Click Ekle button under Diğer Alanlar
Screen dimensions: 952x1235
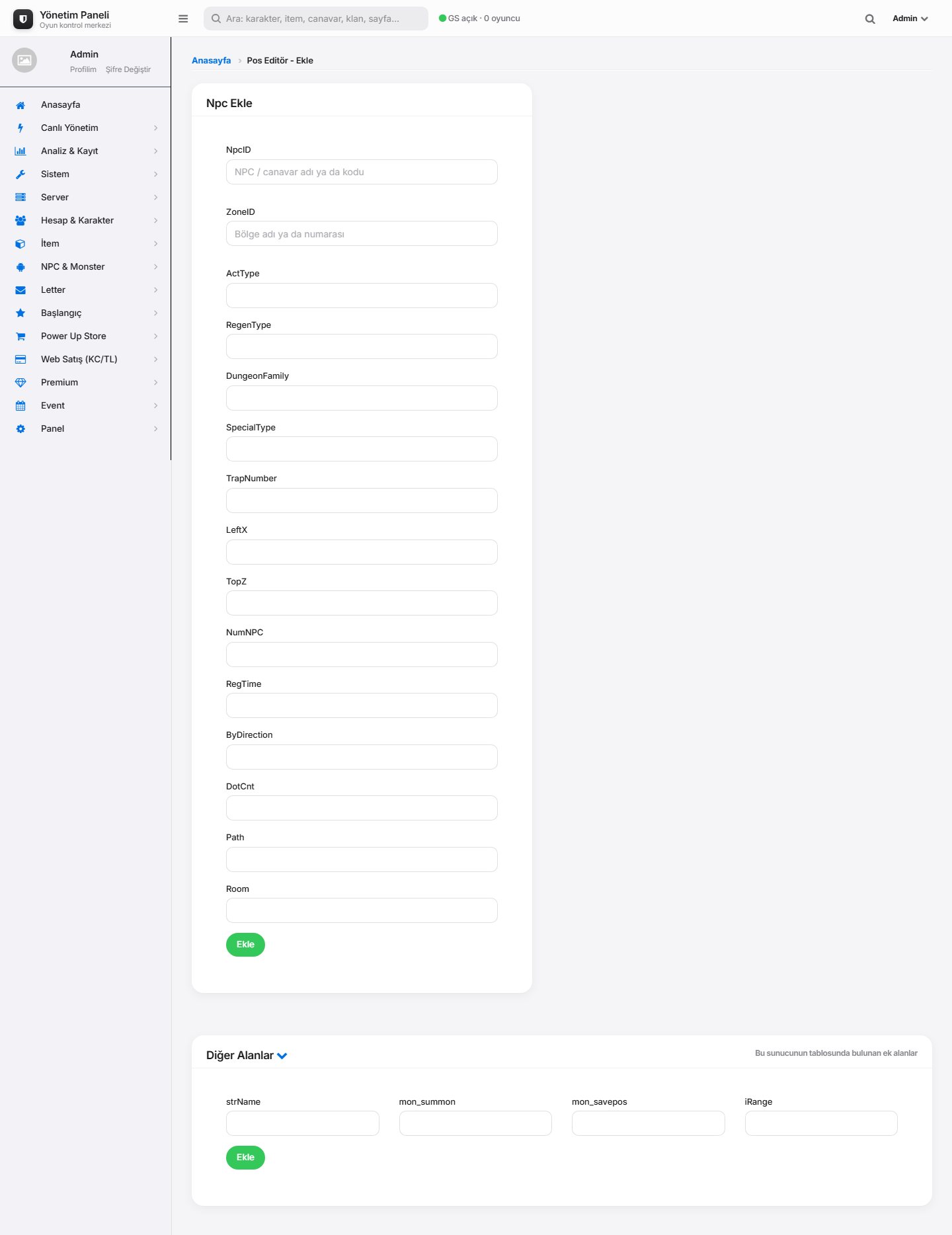tap(245, 1158)
